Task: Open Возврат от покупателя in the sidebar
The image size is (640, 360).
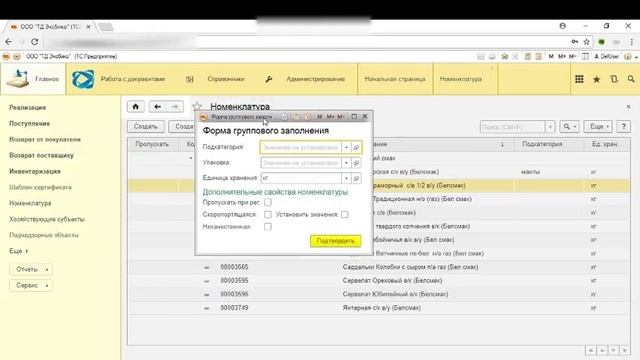Action: point(45,140)
